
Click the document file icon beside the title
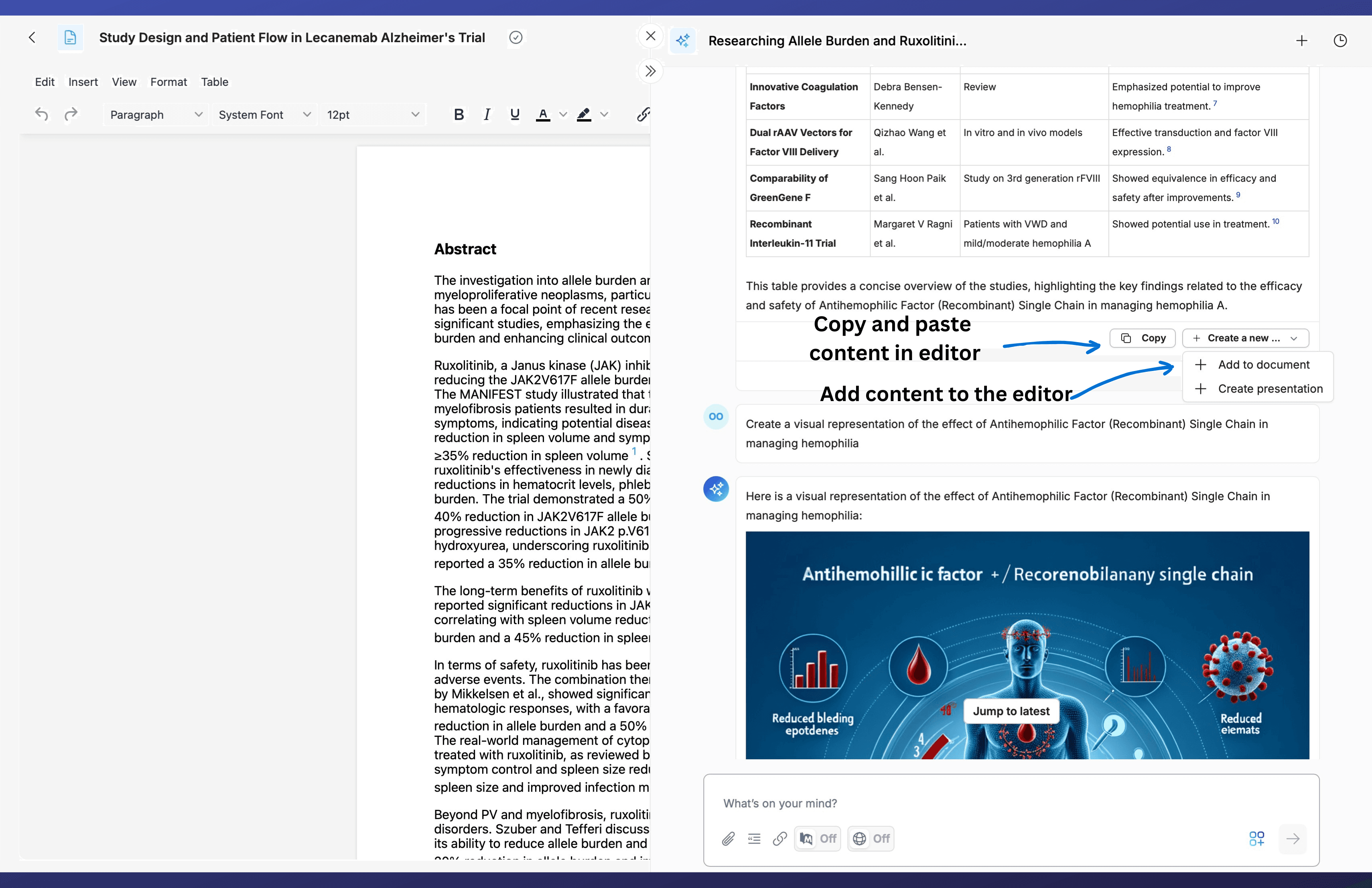pos(70,37)
